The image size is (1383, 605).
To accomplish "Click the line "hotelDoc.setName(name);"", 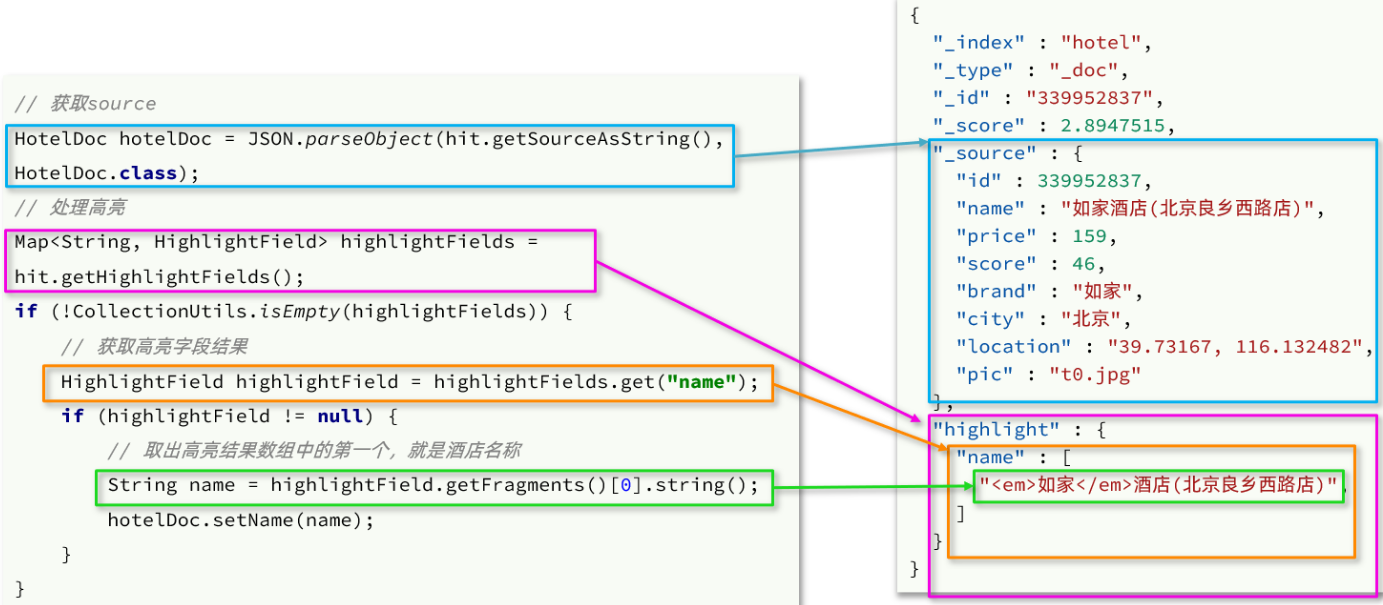I will 240,520.
